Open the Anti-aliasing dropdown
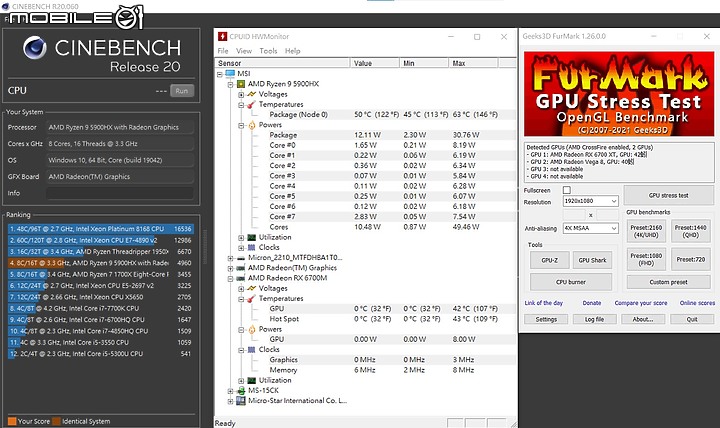720x428 pixels. pyautogui.click(x=591, y=228)
